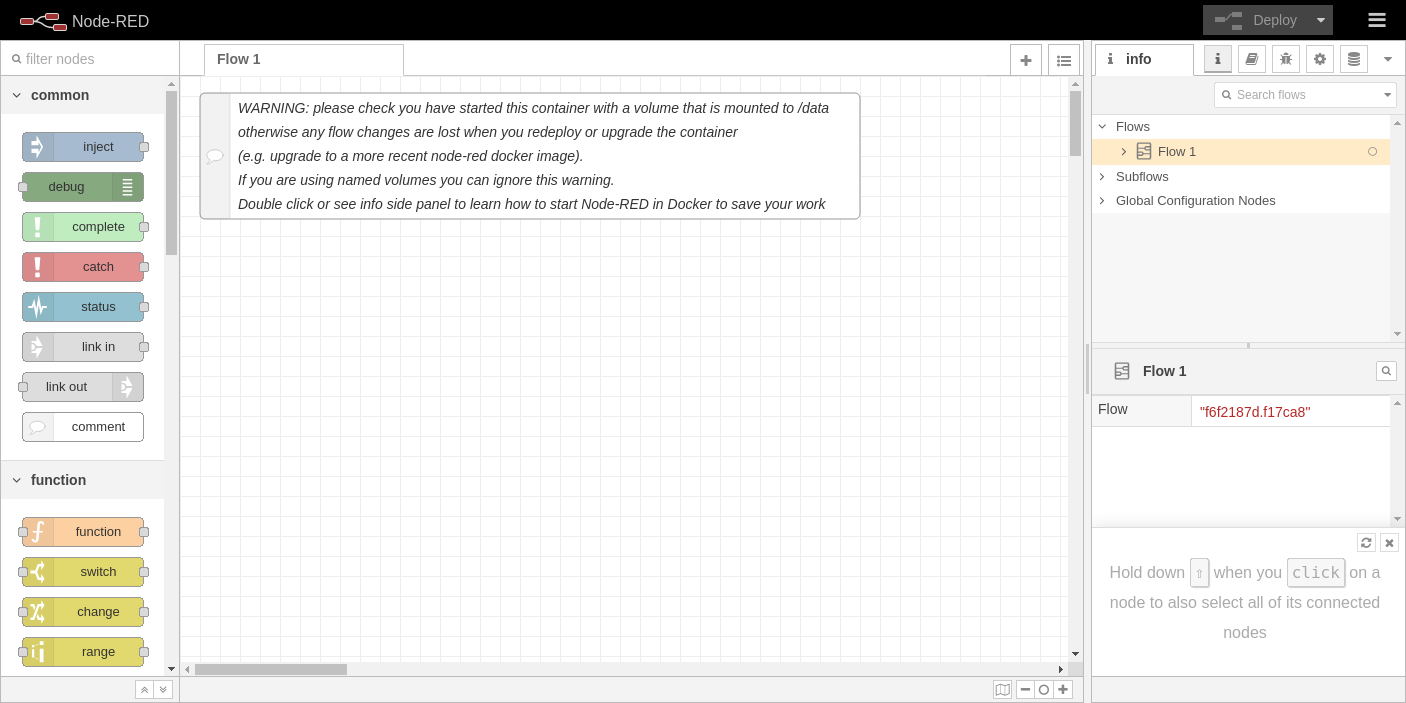Screen dimensions: 1406x703
Task: Collapse all palette categories
Action: (145, 690)
